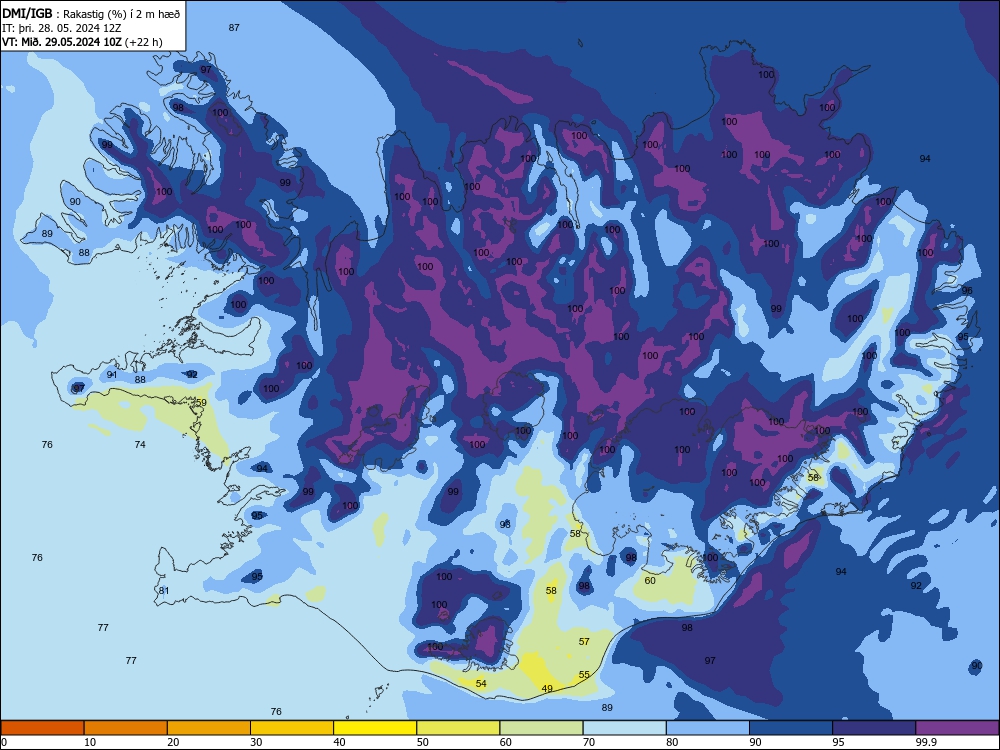This screenshot has width=1000, height=750.
Task: Pick the 20–30 light orange legend swatch
Action: click(x=209, y=728)
